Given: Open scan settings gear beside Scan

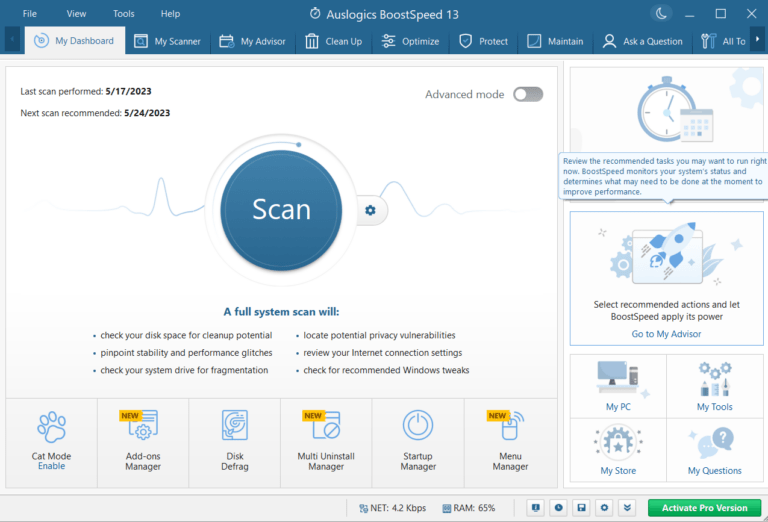Looking at the screenshot, I should (x=370, y=210).
